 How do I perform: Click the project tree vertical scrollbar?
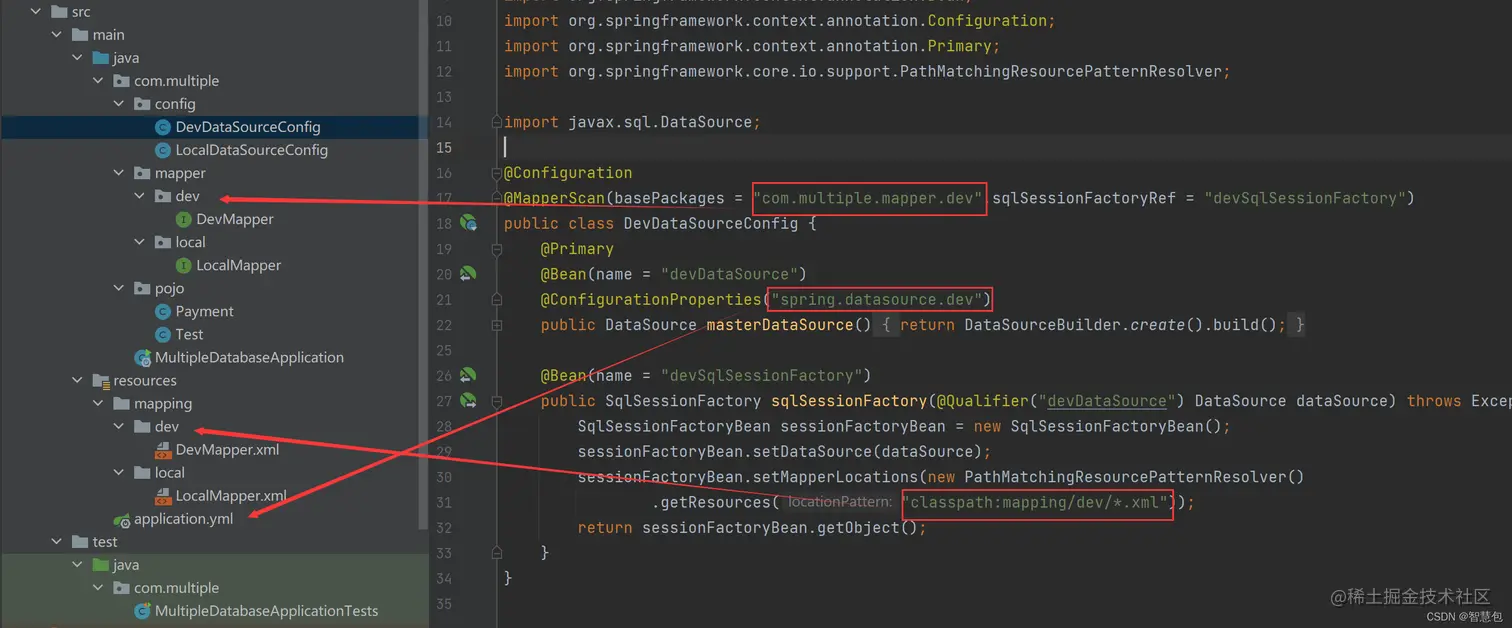[x=423, y=264]
